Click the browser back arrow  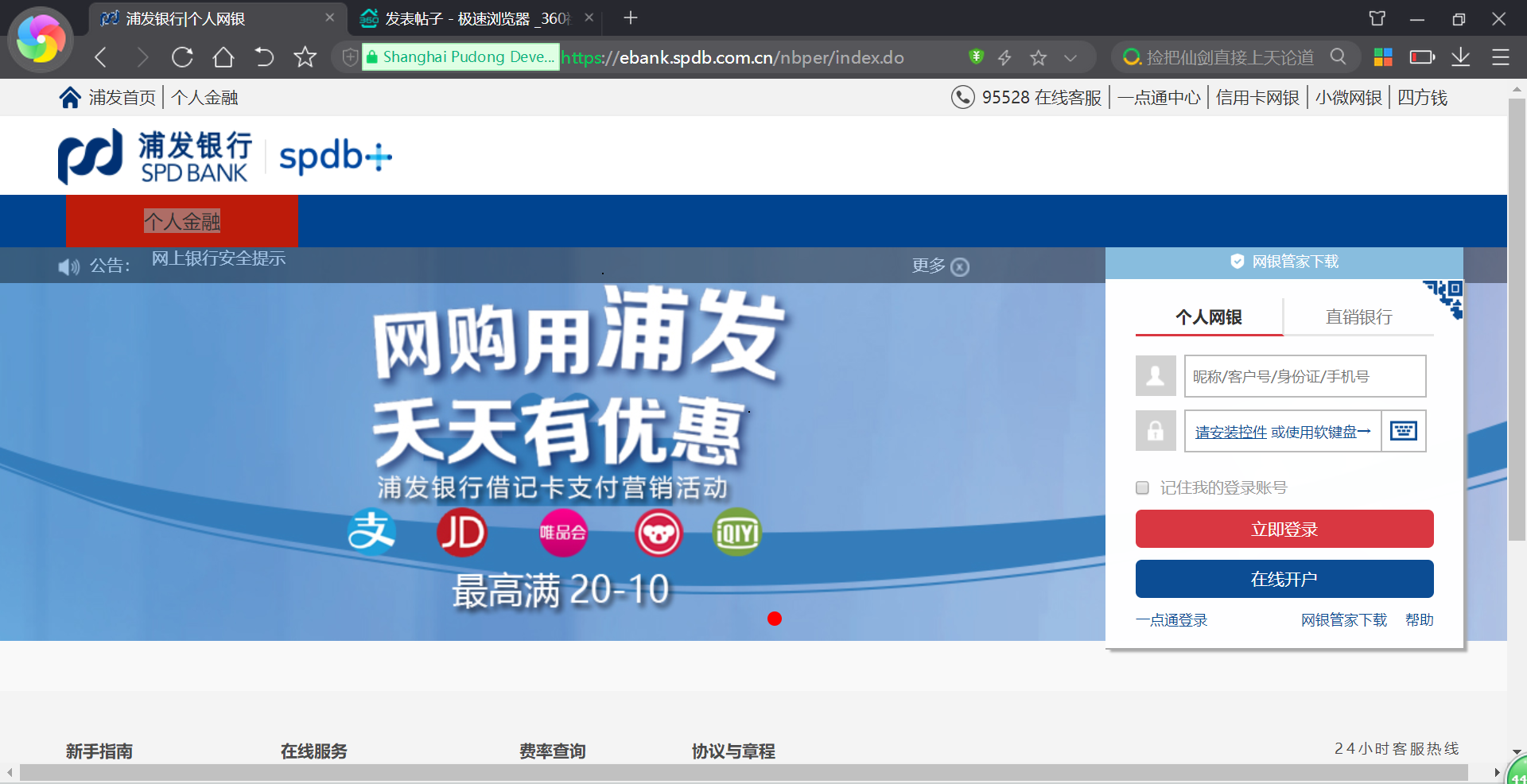(100, 57)
